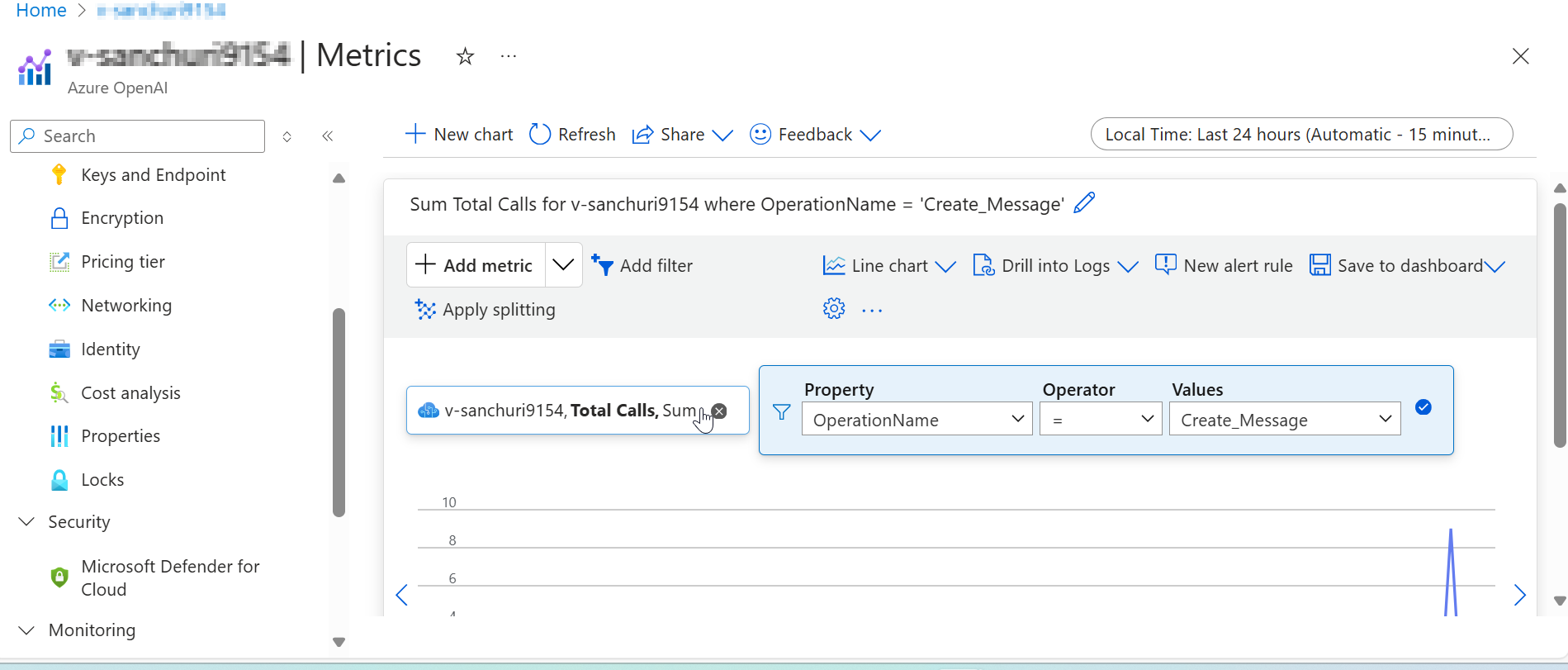Edit the chart title with pencil icon
1568x670 pixels.
tap(1084, 203)
